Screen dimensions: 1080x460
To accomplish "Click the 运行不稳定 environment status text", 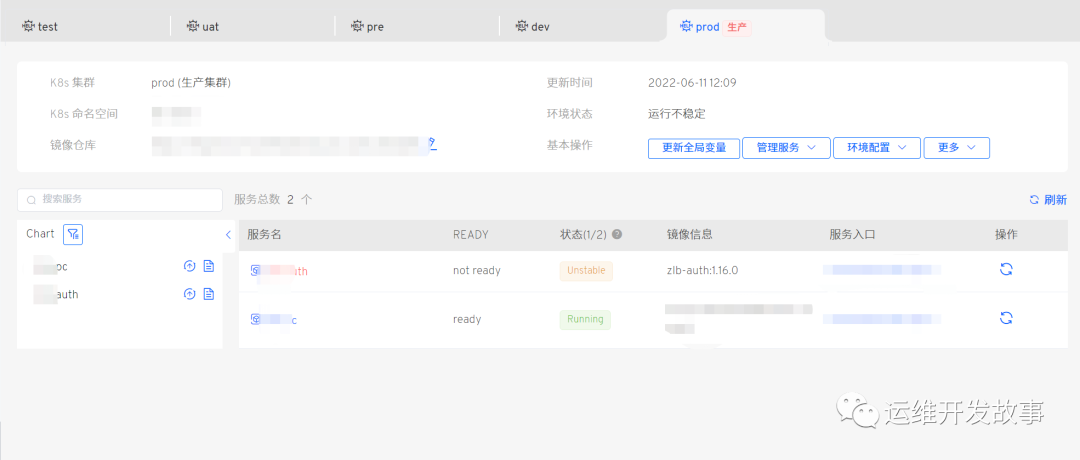I will 676,114.
